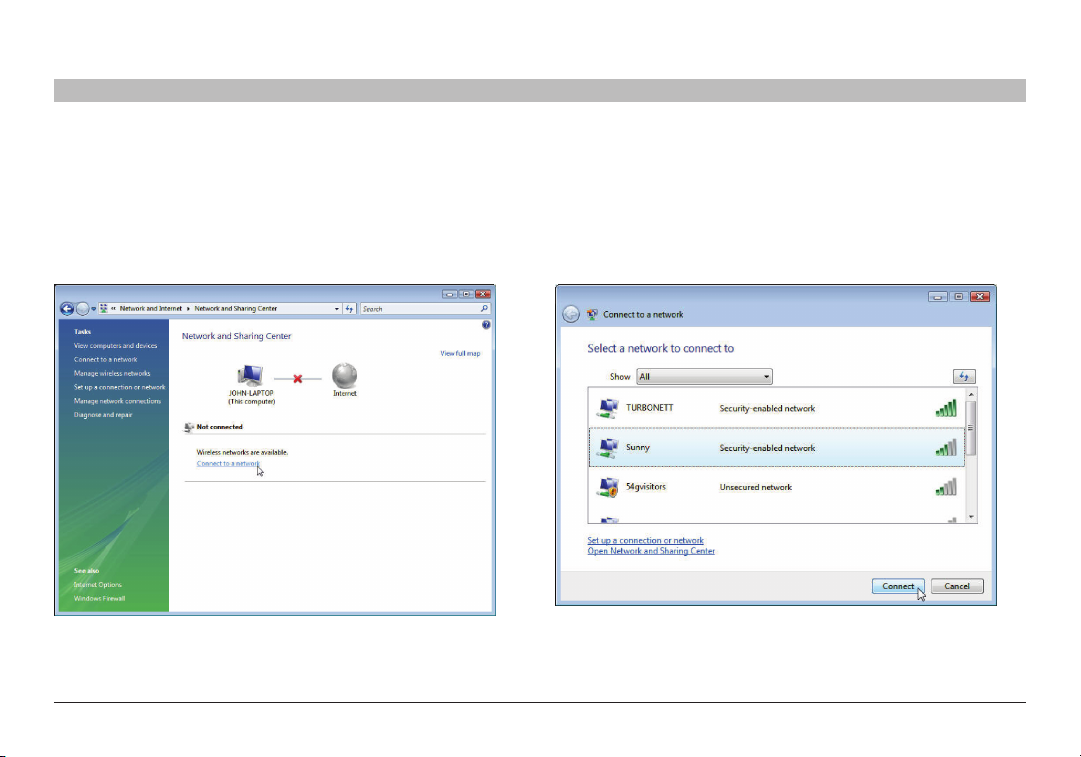This screenshot has height=757, width=1081.
Task: Click the Back arrow in Network and Sharing Center
Action: click(67, 309)
